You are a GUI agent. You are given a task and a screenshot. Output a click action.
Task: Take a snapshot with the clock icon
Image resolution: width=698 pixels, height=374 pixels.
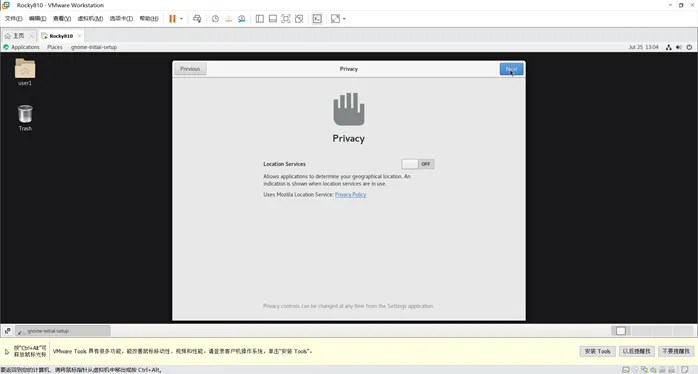pyautogui.click(x=215, y=19)
